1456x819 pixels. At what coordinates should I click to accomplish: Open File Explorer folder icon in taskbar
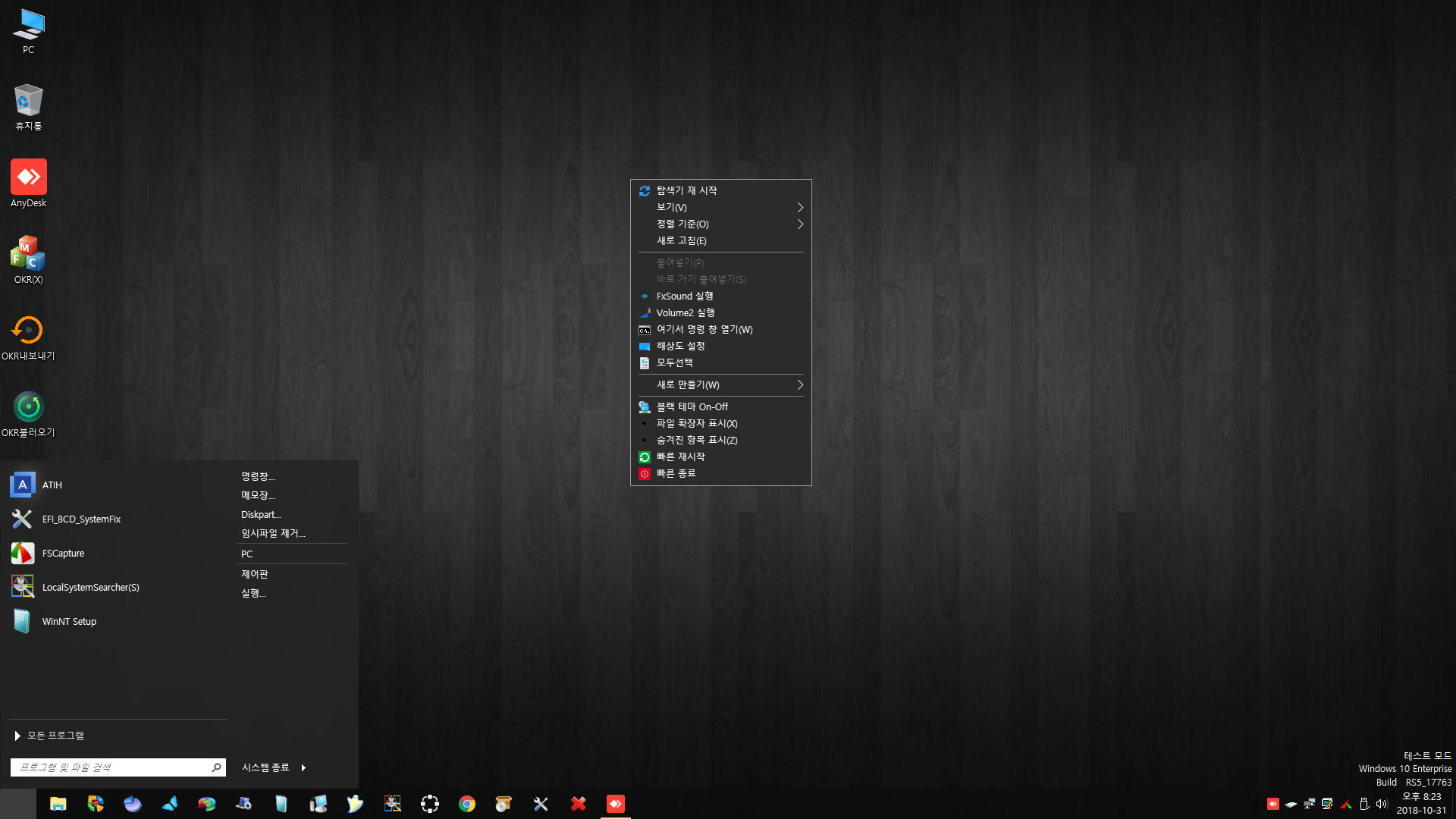[58, 804]
